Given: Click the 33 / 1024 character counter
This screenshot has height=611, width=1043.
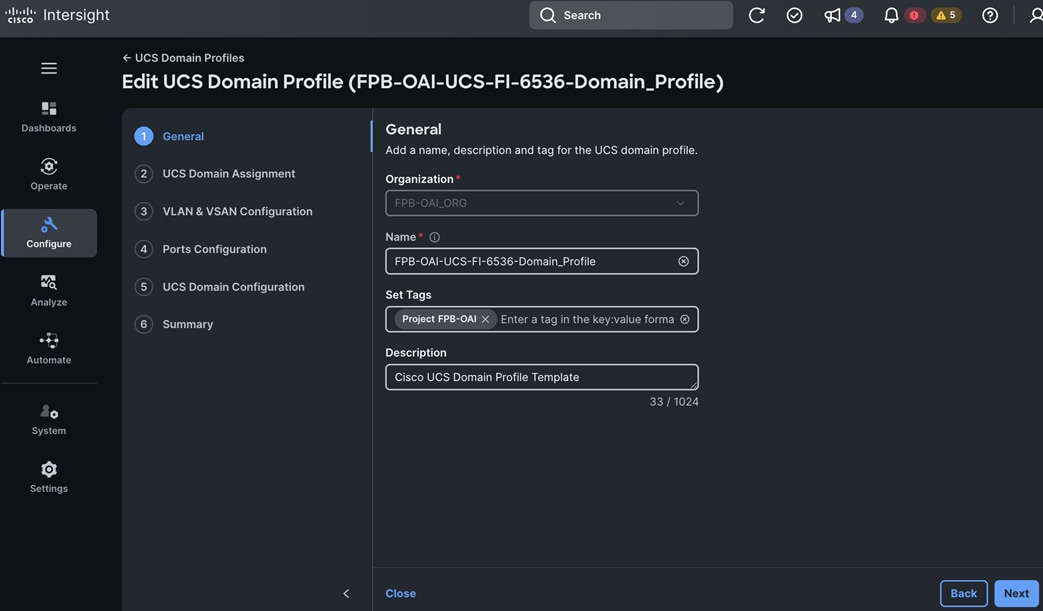Looking at the screenshot, I should 674,402.
